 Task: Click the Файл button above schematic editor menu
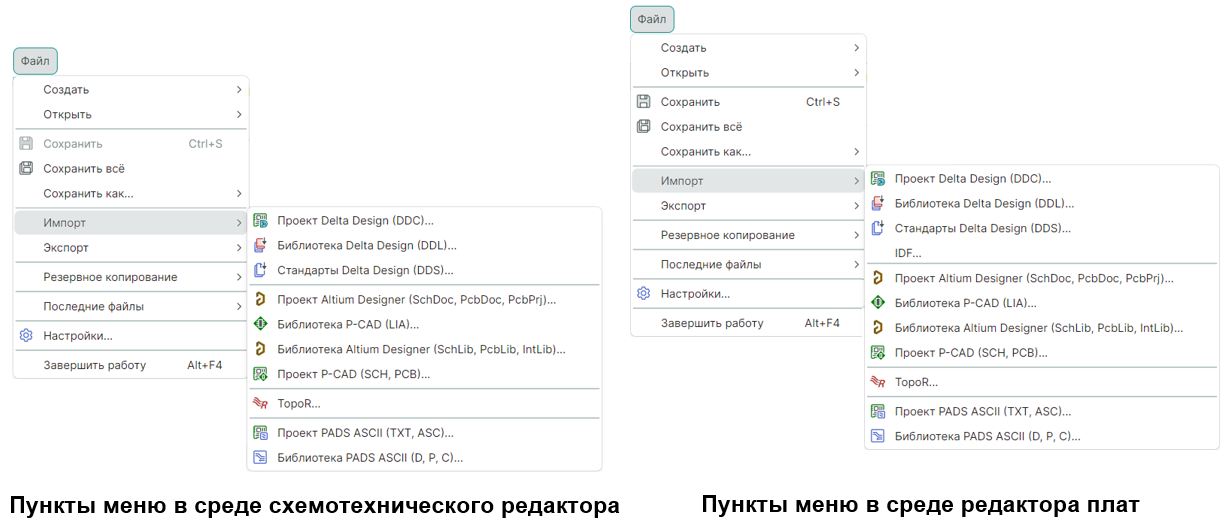click(35, 61)
